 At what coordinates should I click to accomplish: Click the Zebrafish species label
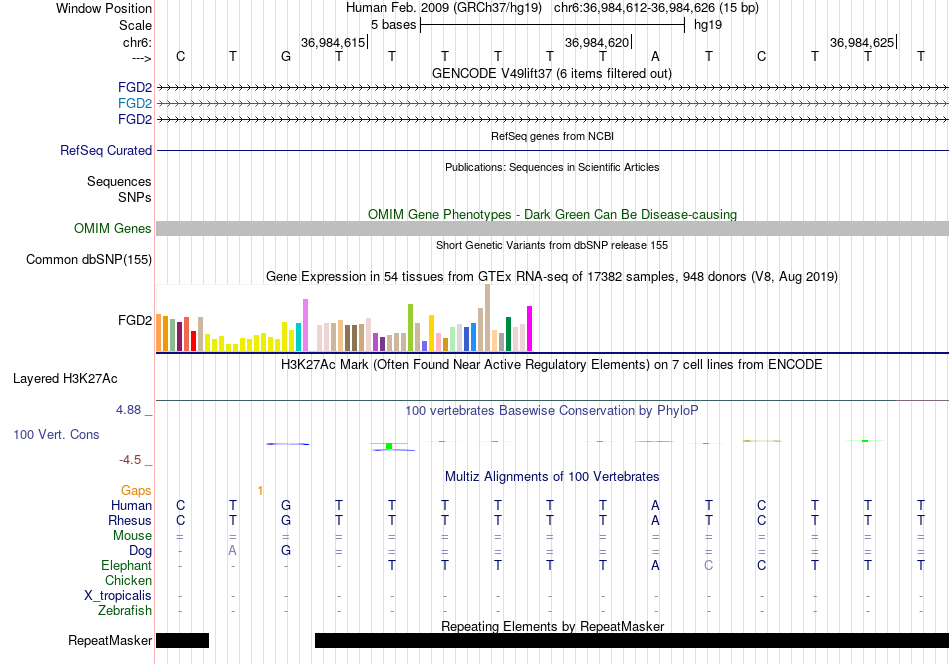coord(125,610)
